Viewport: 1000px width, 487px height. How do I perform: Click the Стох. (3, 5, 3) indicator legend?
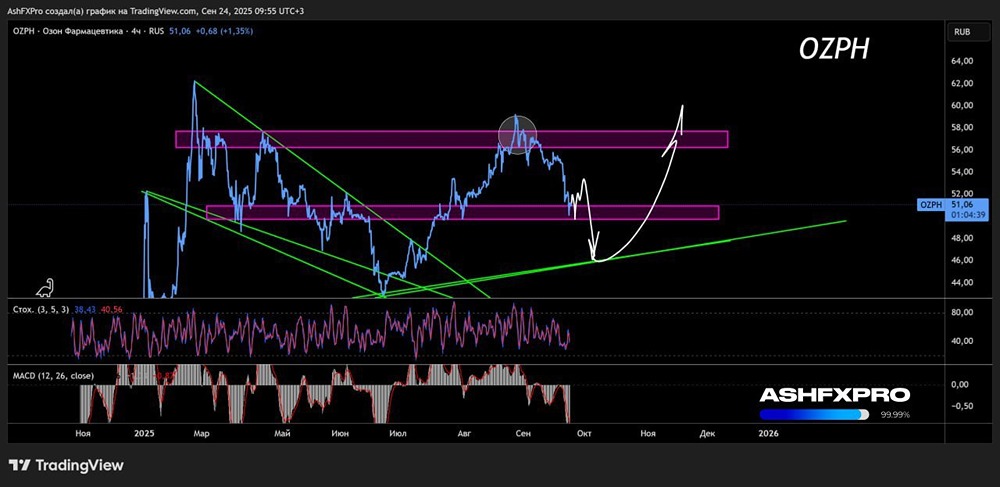pos(41,309)
